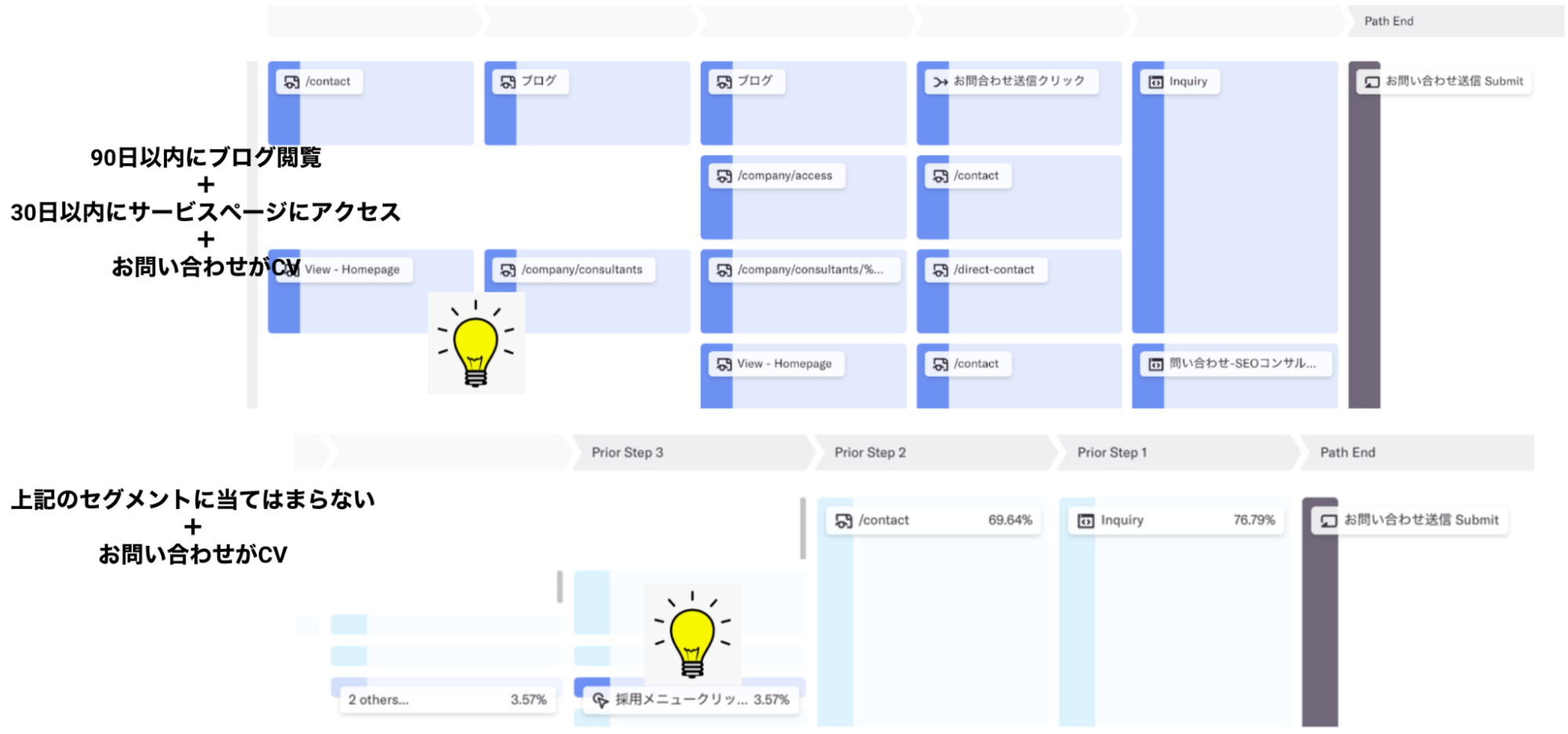
Task: Click the お問合わせ送信クリック event icon
Action: pyautogui.click(x=940, y=82)
